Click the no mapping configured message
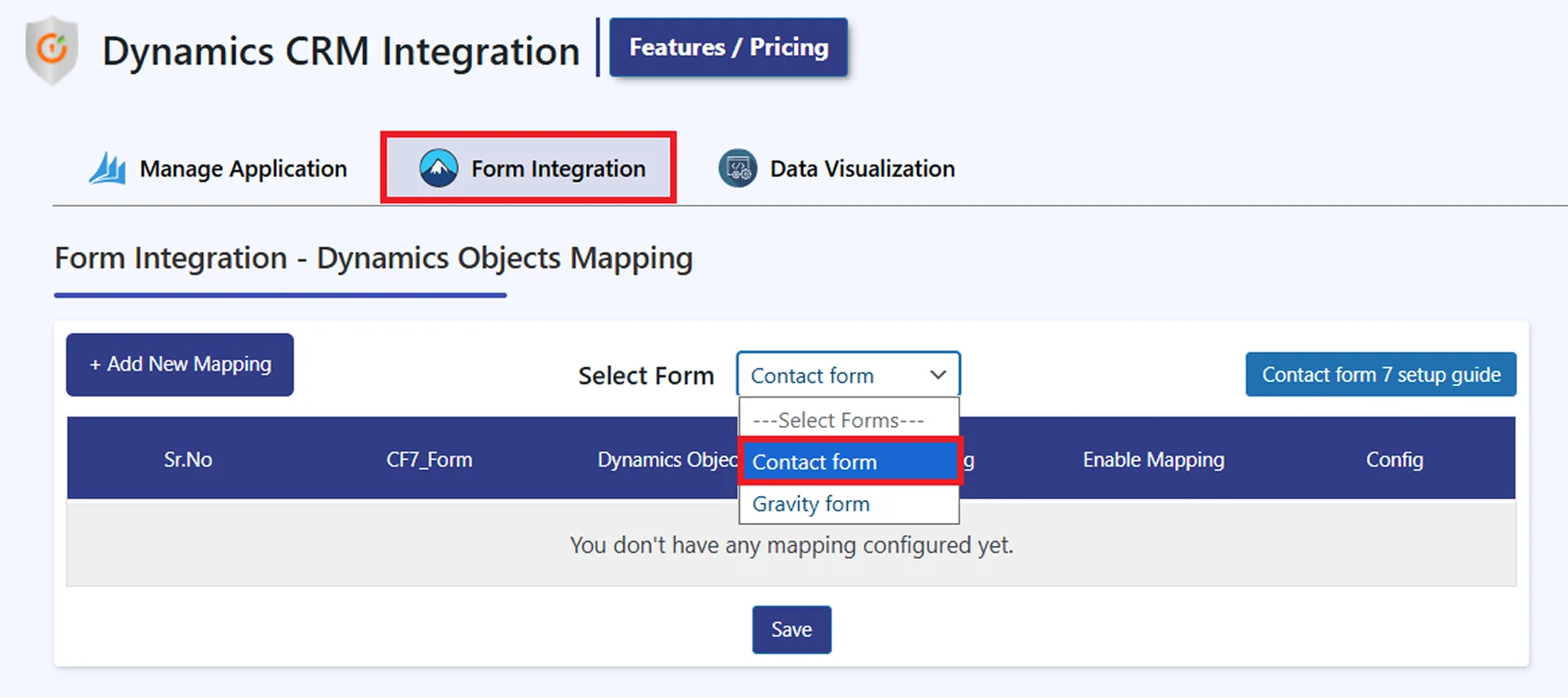Screen dimensions: 1568x698 [x=792, y=546]
